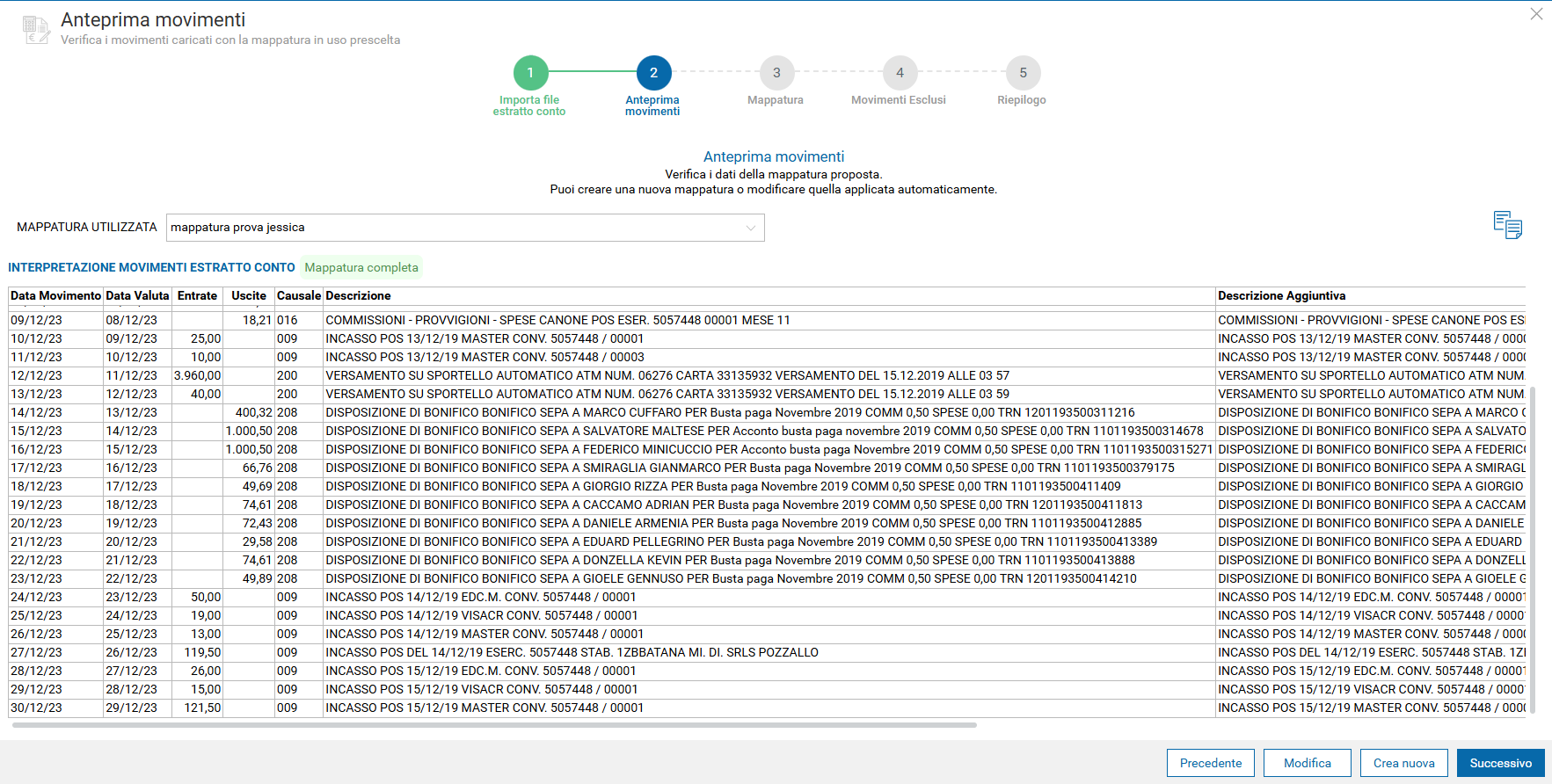The height and width of the screenshot is (784, 1552).
Task: Proceed with the Successivo button
Action: coord(1501,763)
